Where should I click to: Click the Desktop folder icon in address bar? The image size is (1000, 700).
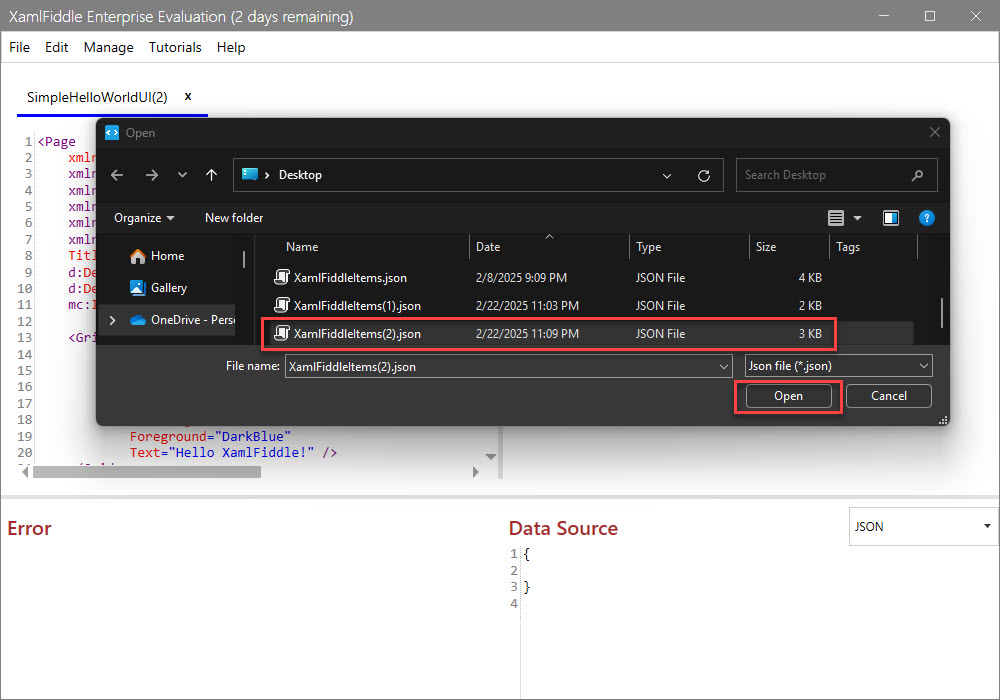pos(250,175)
